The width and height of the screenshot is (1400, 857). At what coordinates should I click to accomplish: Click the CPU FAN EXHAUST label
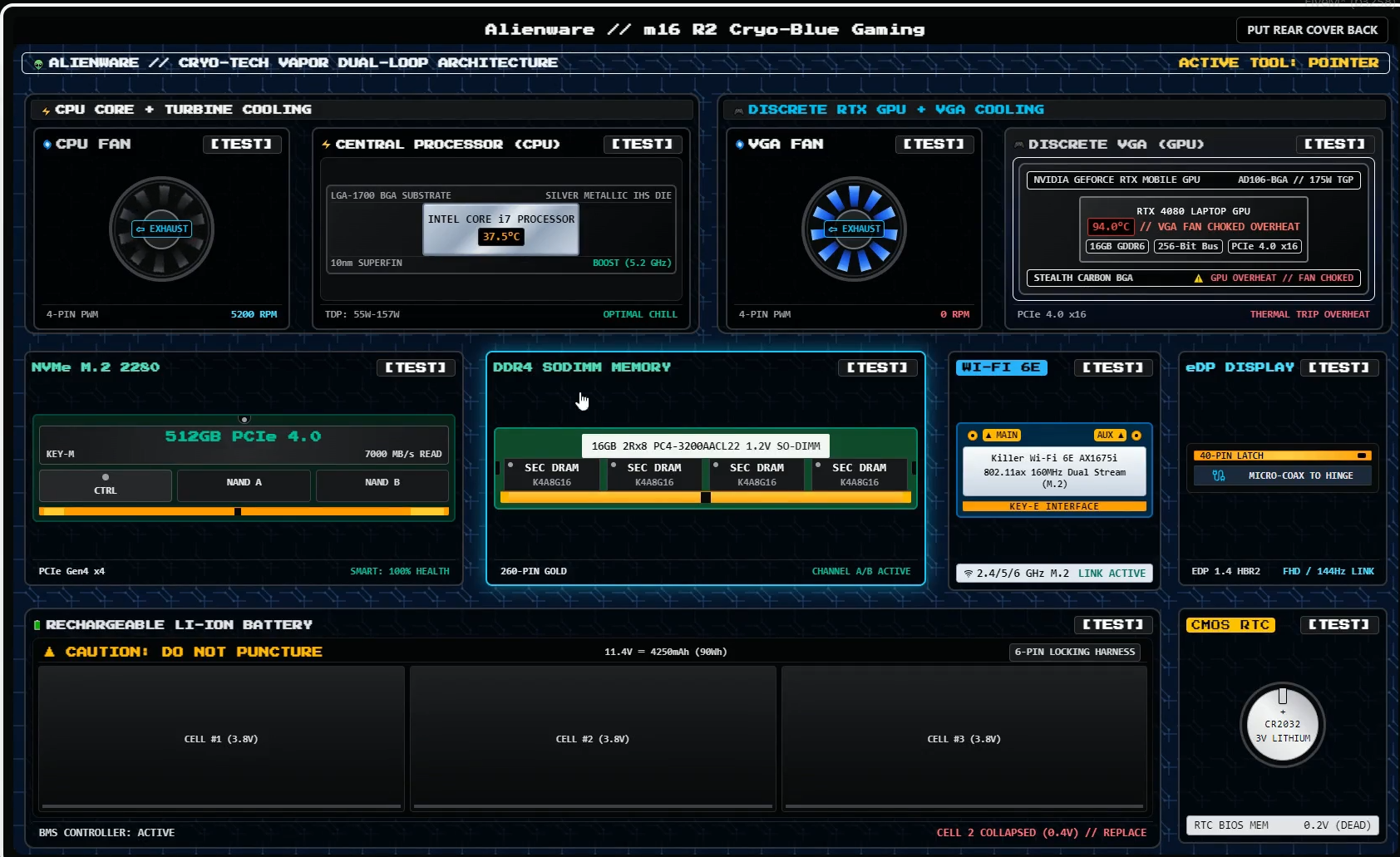pos(161,229)
